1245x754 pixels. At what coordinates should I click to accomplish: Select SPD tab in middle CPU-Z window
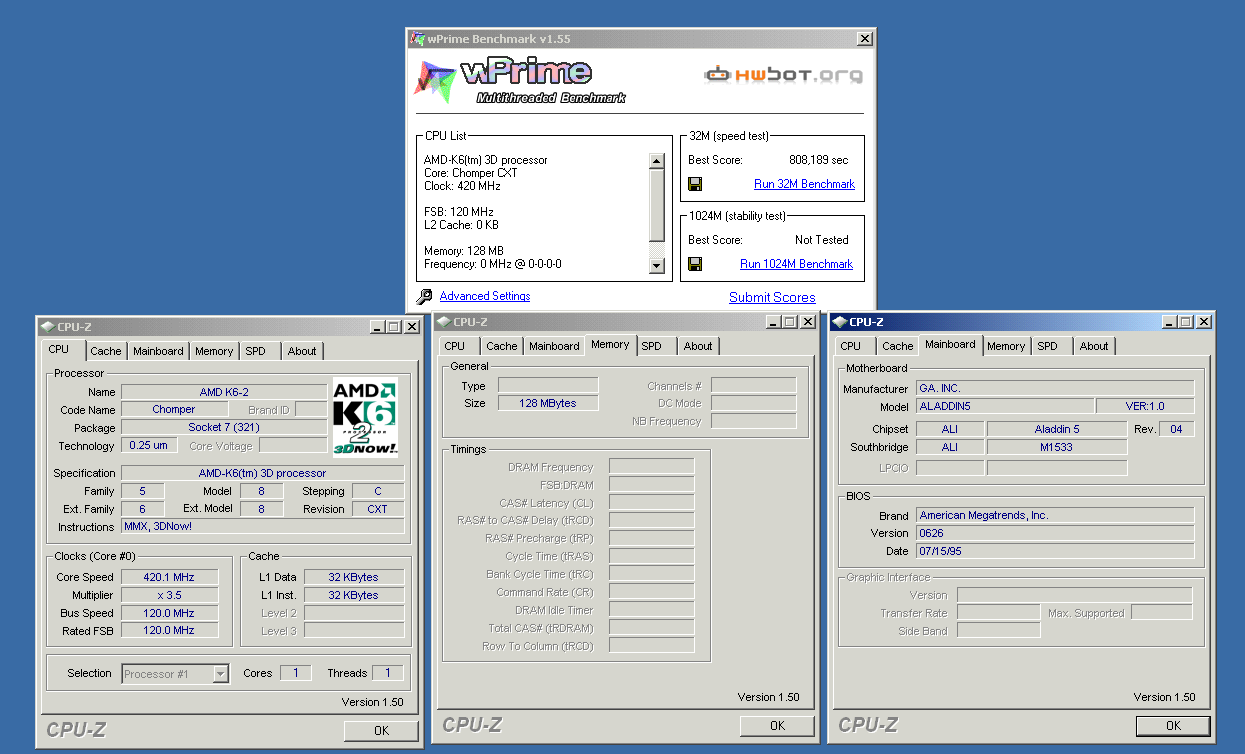pos(652,346)
